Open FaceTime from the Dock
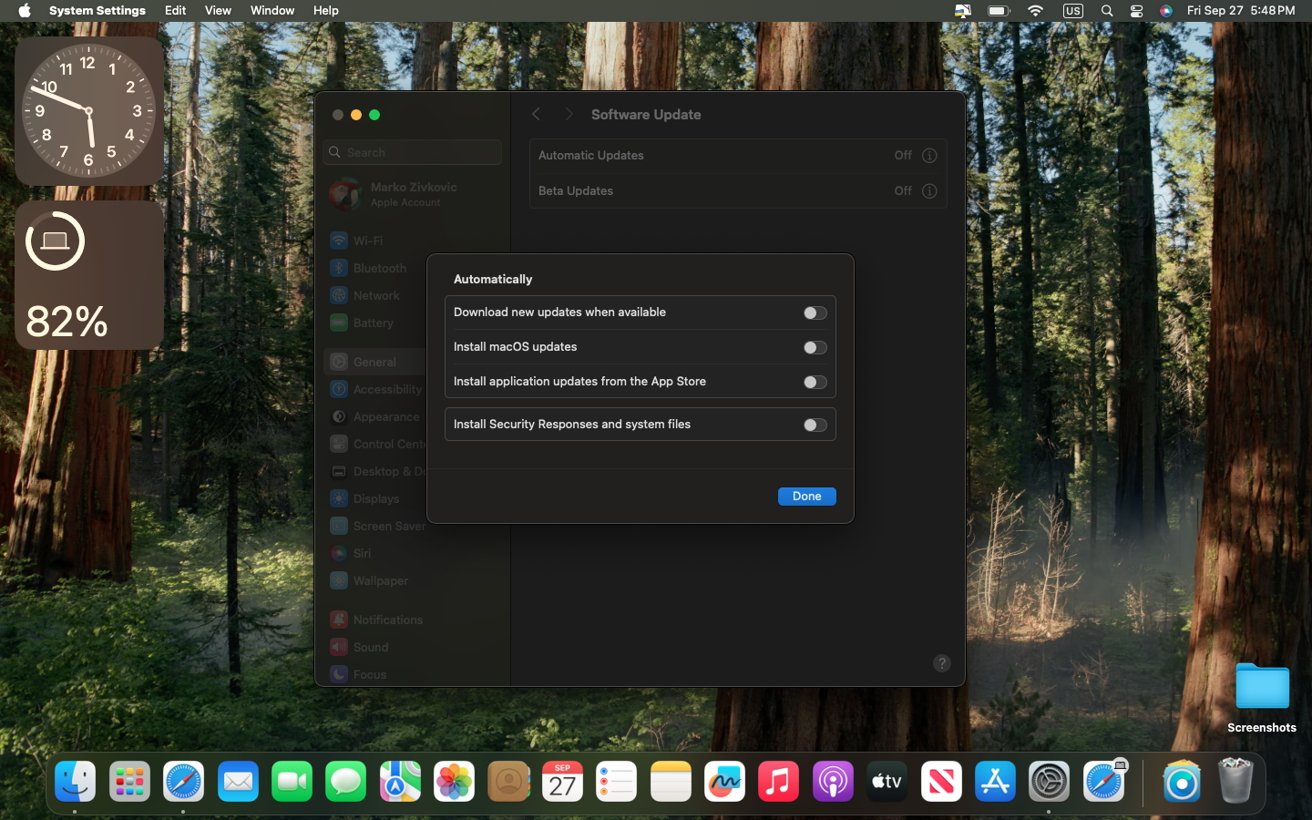This screenshot has width=1312, height=820. (x=292, y=781)
